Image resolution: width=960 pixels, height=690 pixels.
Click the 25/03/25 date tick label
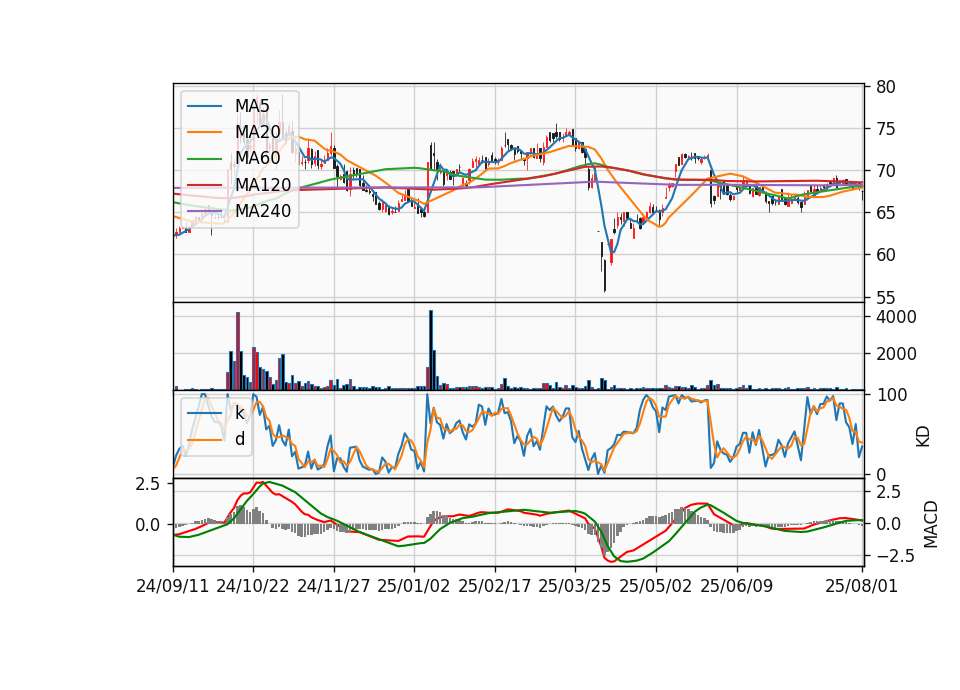[x=575, y=586]
